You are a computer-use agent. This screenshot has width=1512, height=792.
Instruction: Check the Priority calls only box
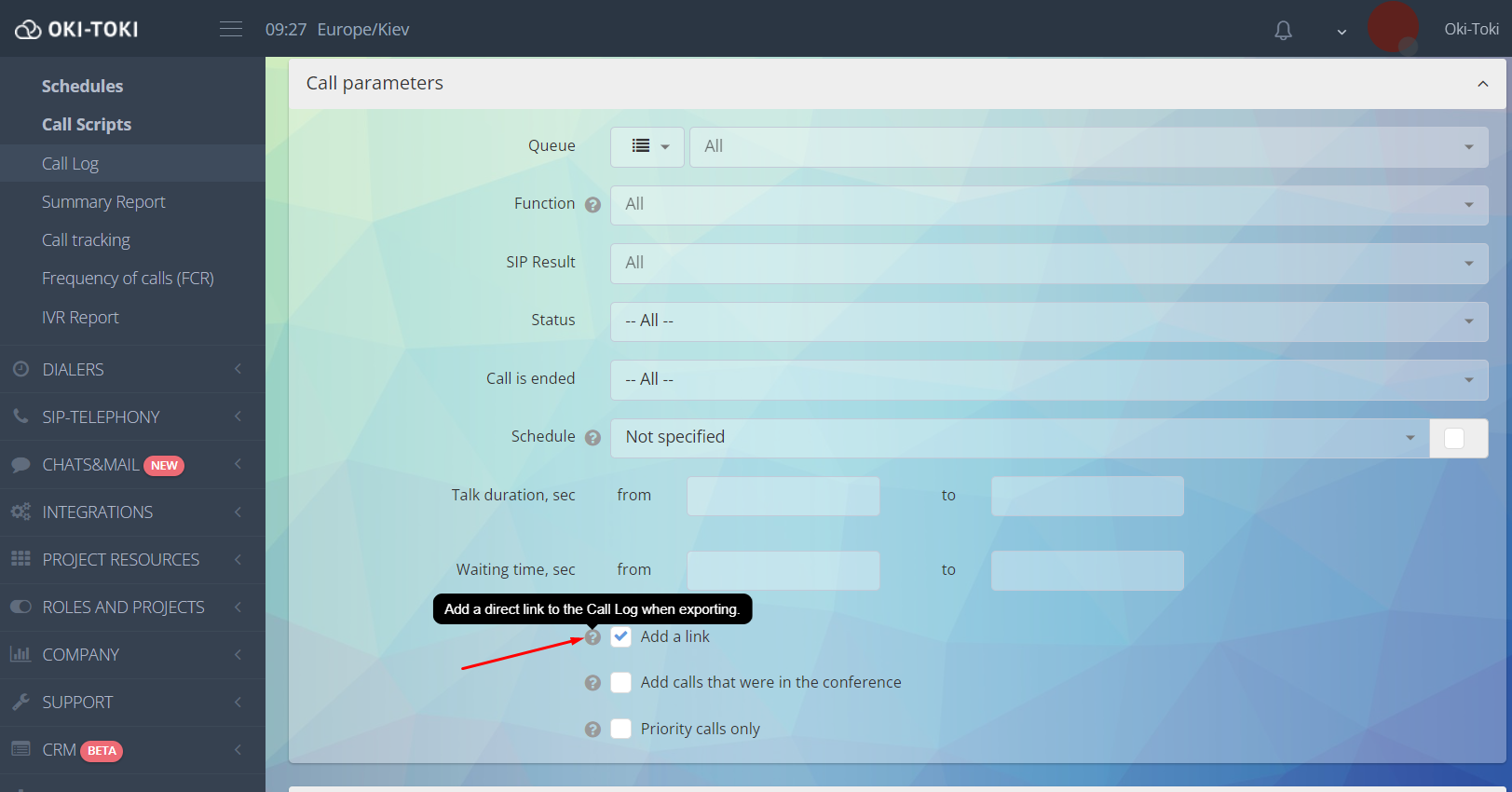621,729
